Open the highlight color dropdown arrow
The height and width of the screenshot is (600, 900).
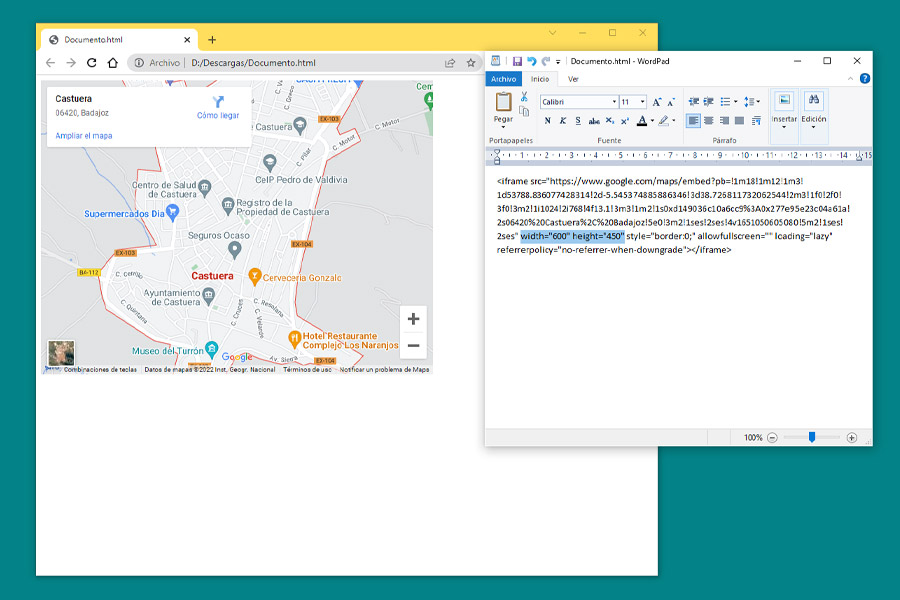point(673,121)
